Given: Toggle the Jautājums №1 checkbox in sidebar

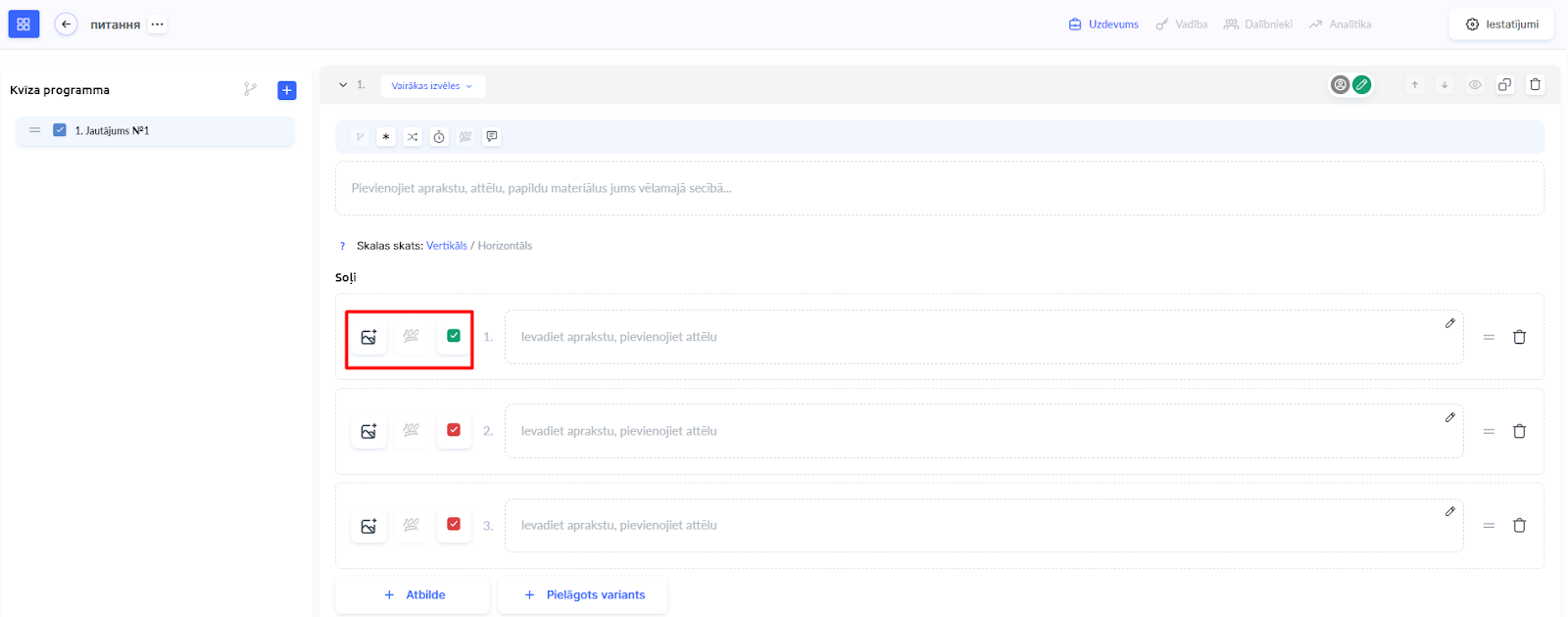Looking at the screenshot, I should [x=60, y=130].
